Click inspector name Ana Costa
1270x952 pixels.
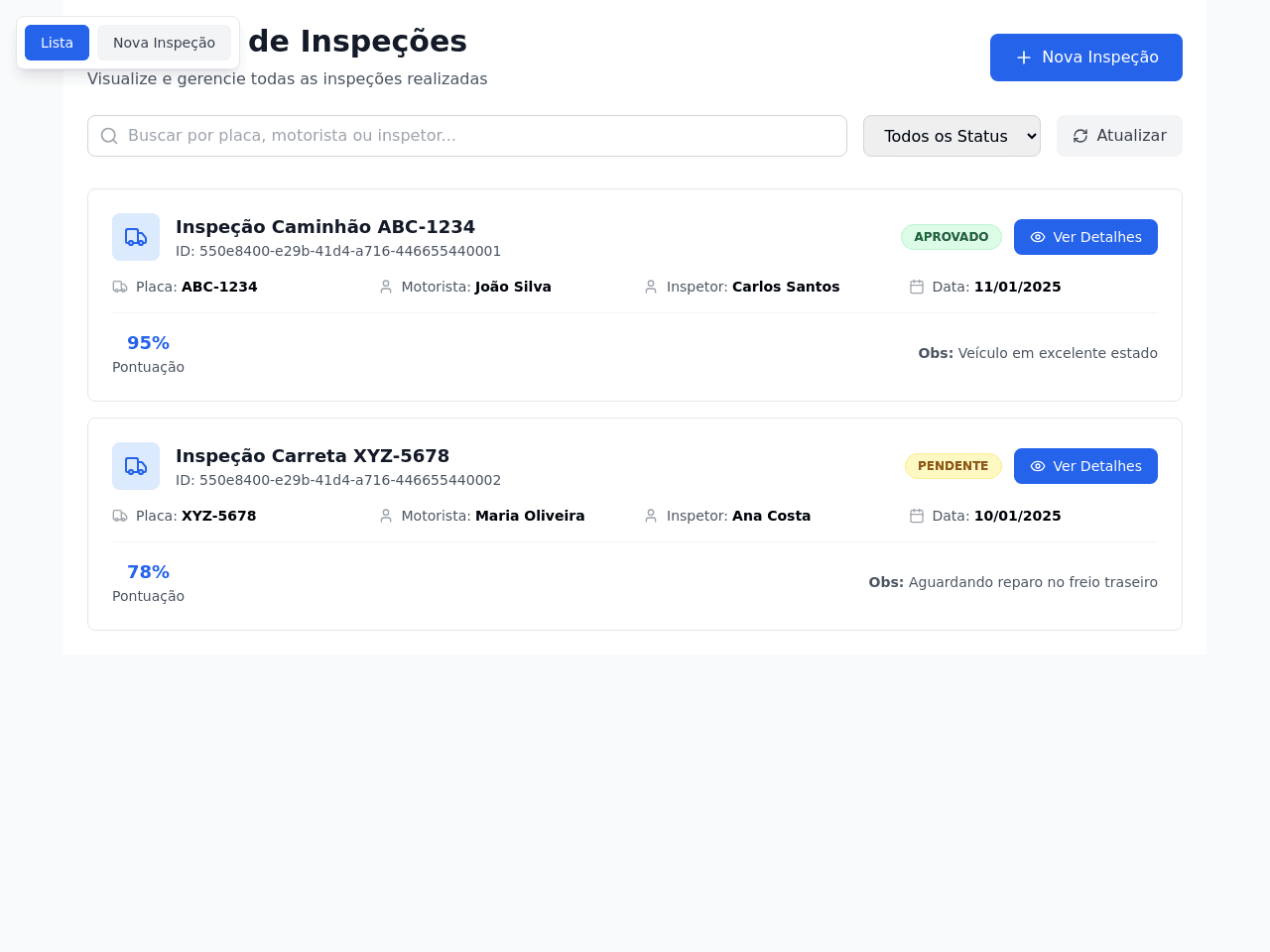[771, 516]
